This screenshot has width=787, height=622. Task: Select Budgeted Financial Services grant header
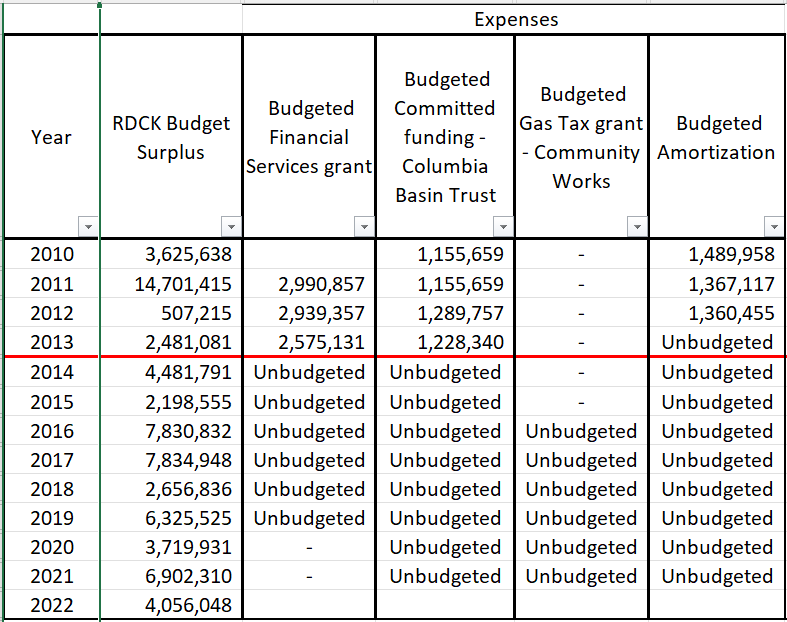309,137
